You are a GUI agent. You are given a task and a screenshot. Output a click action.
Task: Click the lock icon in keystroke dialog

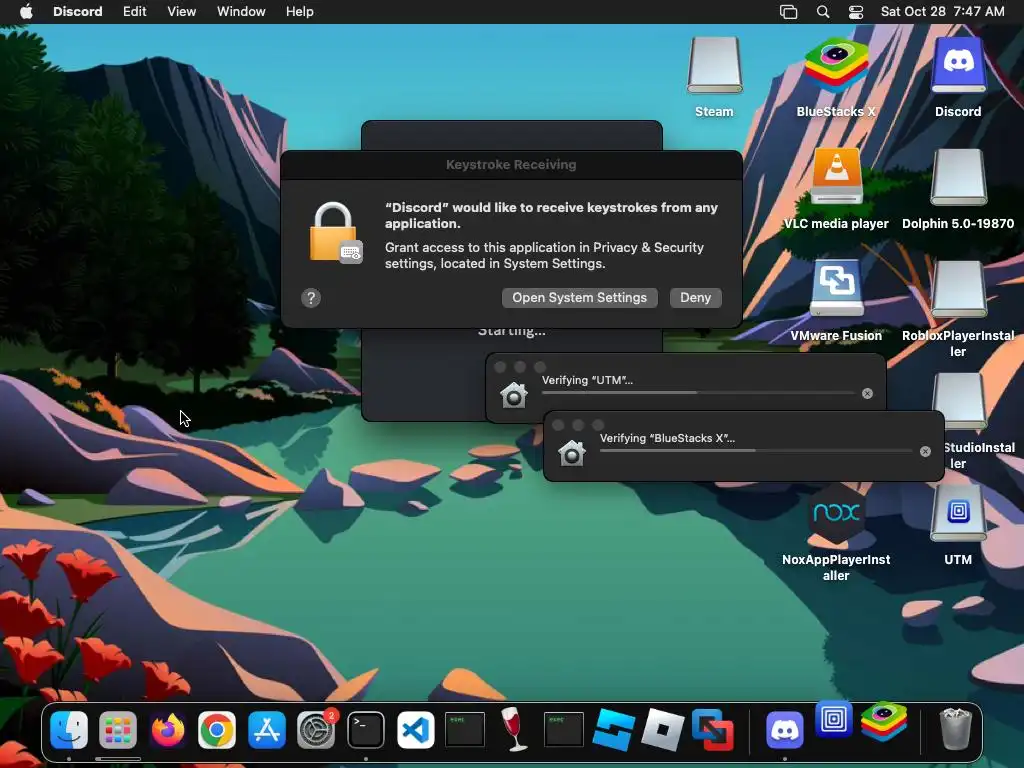(335, 233)
